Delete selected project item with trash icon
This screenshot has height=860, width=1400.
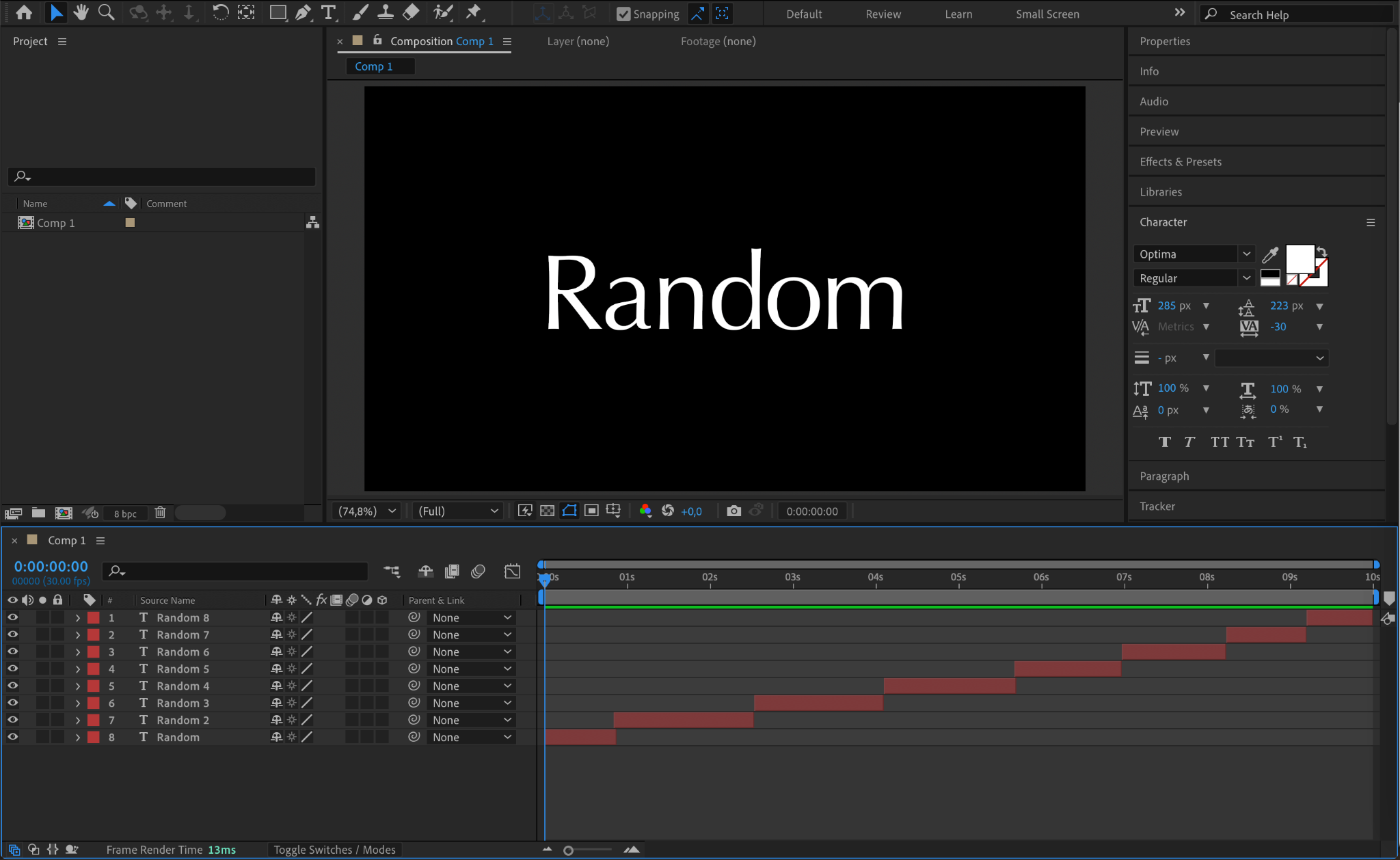coord(160,513)
